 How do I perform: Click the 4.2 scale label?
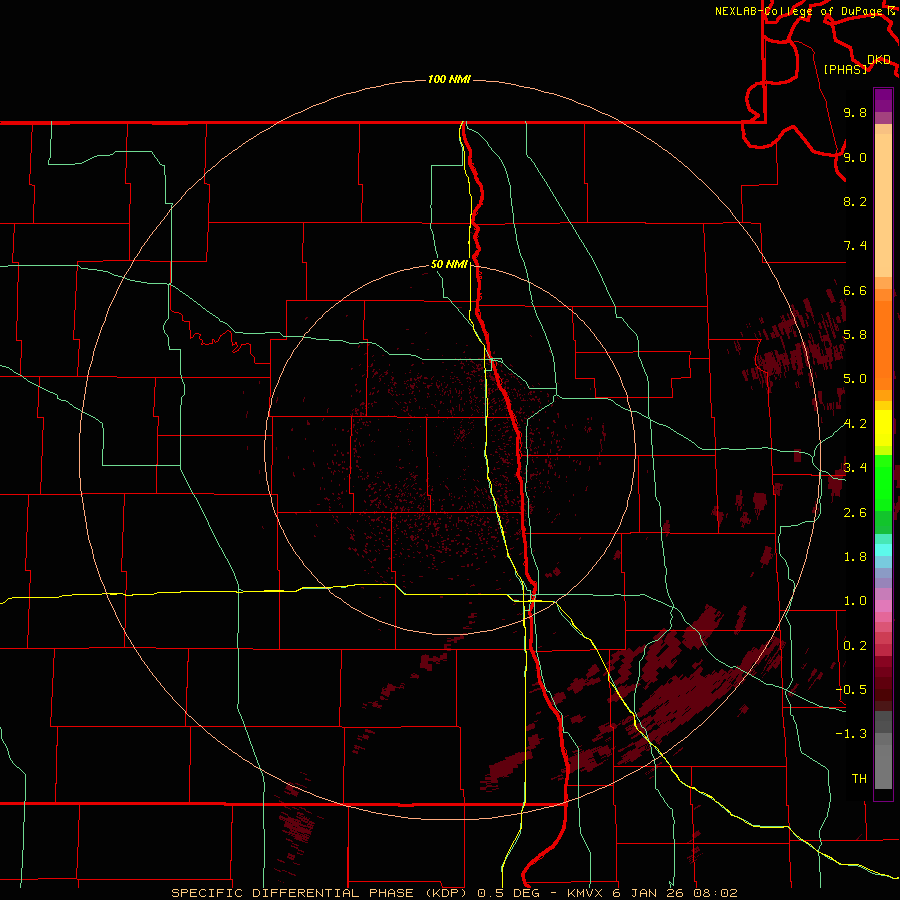pyautogui.click(x=855, y=424)
